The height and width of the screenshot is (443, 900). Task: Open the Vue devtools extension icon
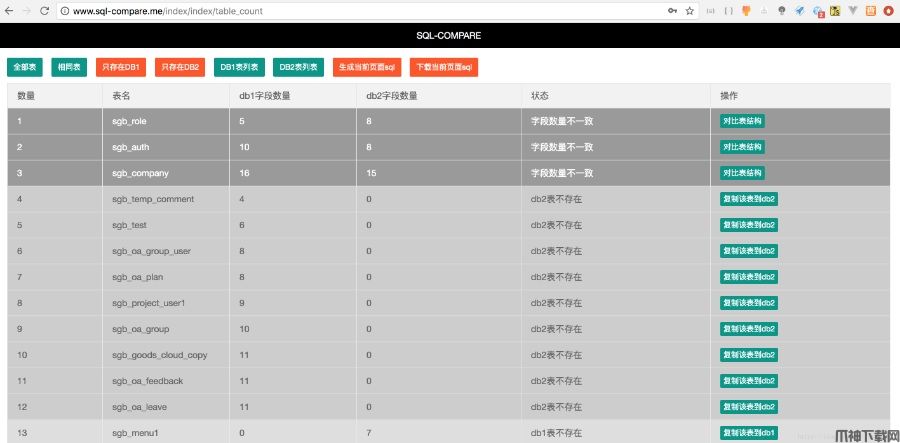pos(852,10)
